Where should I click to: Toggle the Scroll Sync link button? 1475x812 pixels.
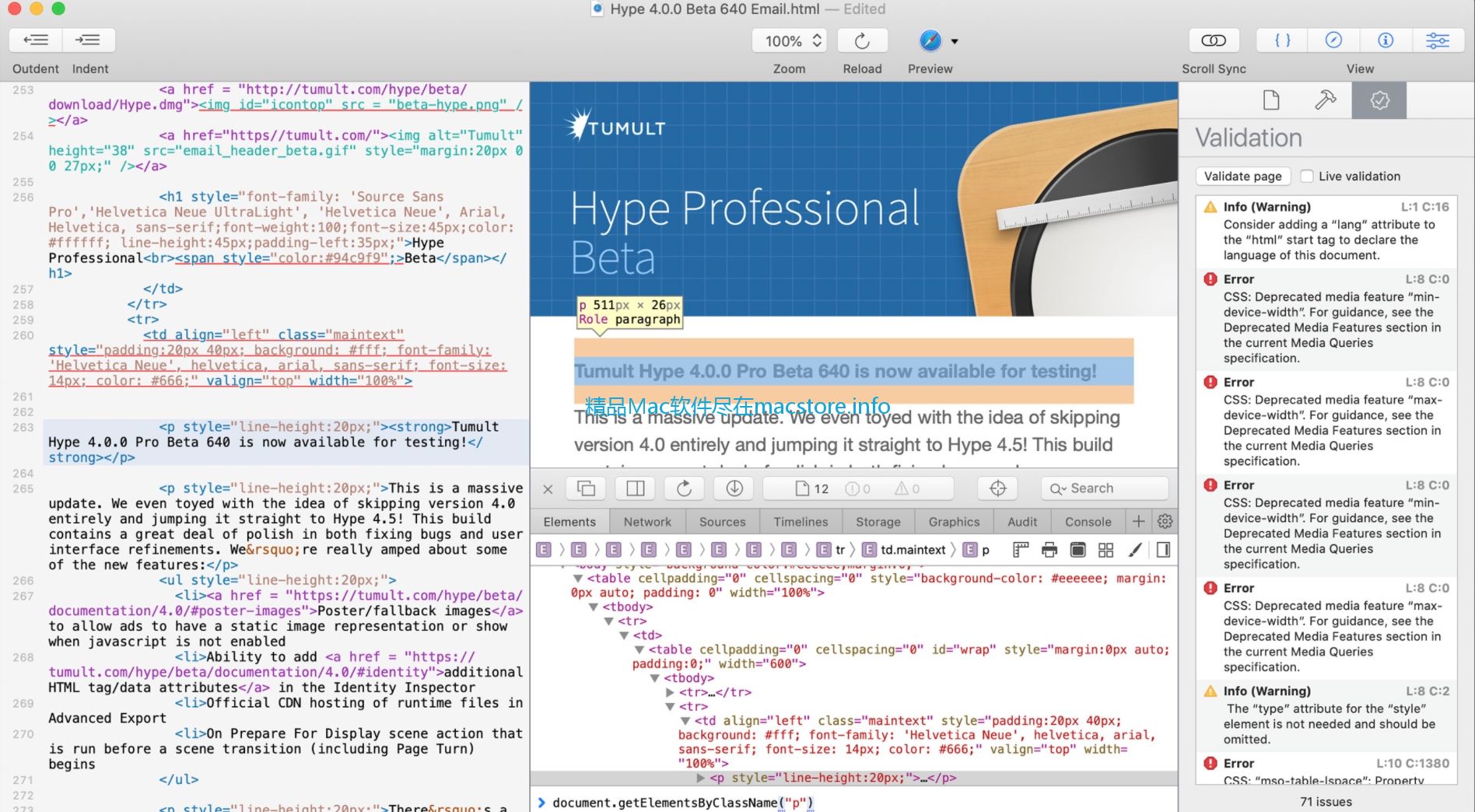click(1214, 40)
